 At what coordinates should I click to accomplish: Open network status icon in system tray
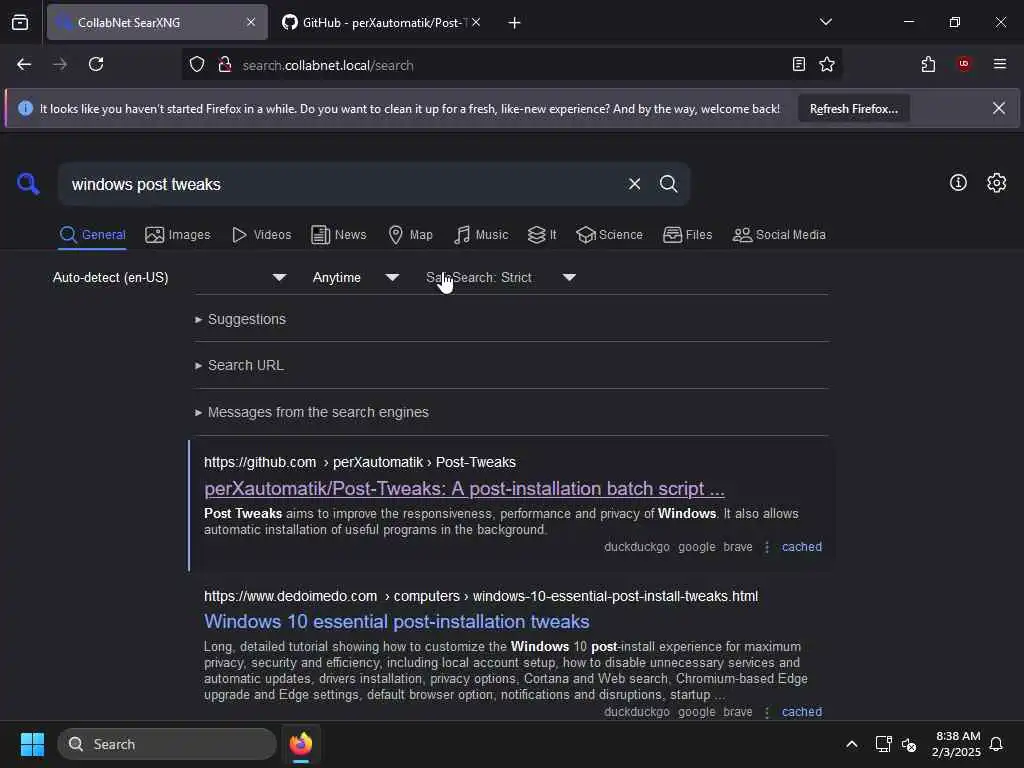[x=883, y=744]
